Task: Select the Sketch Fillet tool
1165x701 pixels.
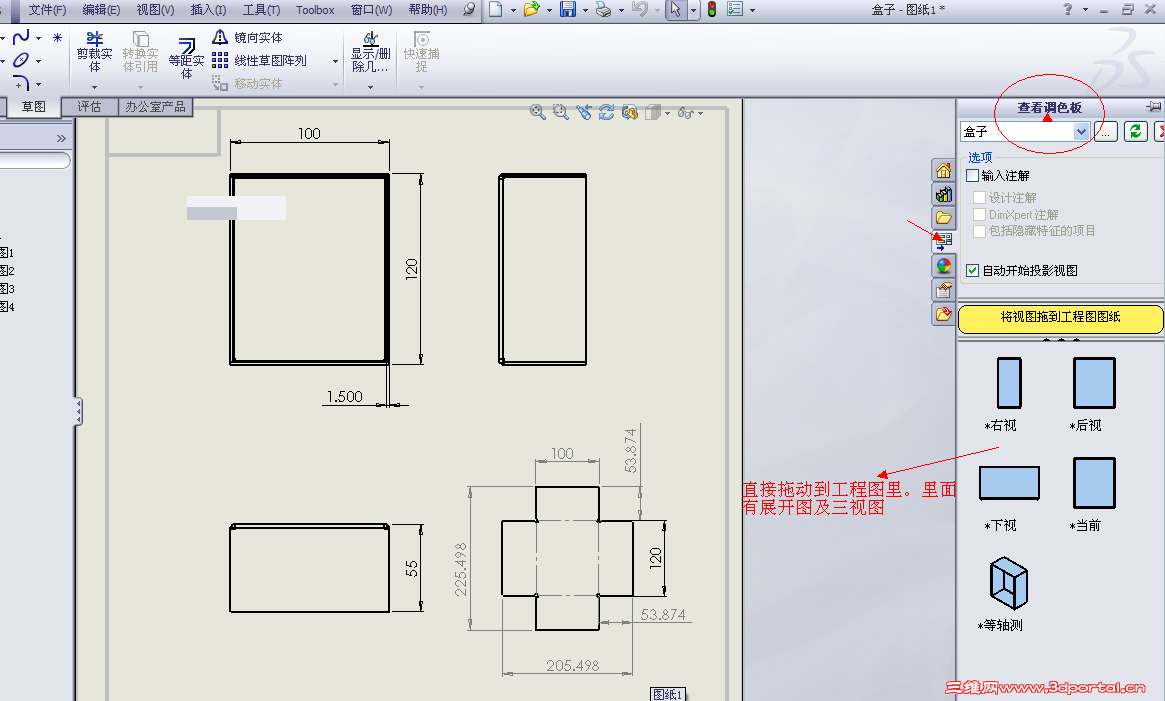Action: click(21, 83)
